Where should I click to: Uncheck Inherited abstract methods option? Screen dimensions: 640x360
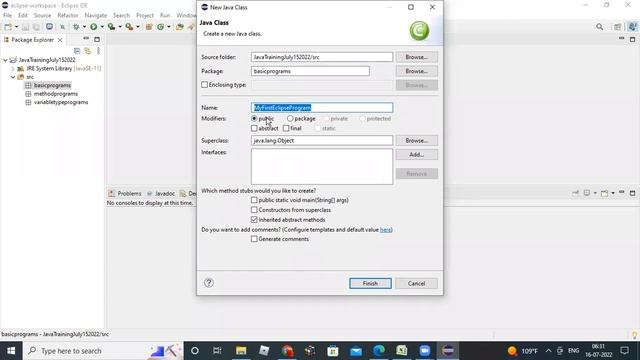[254, 220]
